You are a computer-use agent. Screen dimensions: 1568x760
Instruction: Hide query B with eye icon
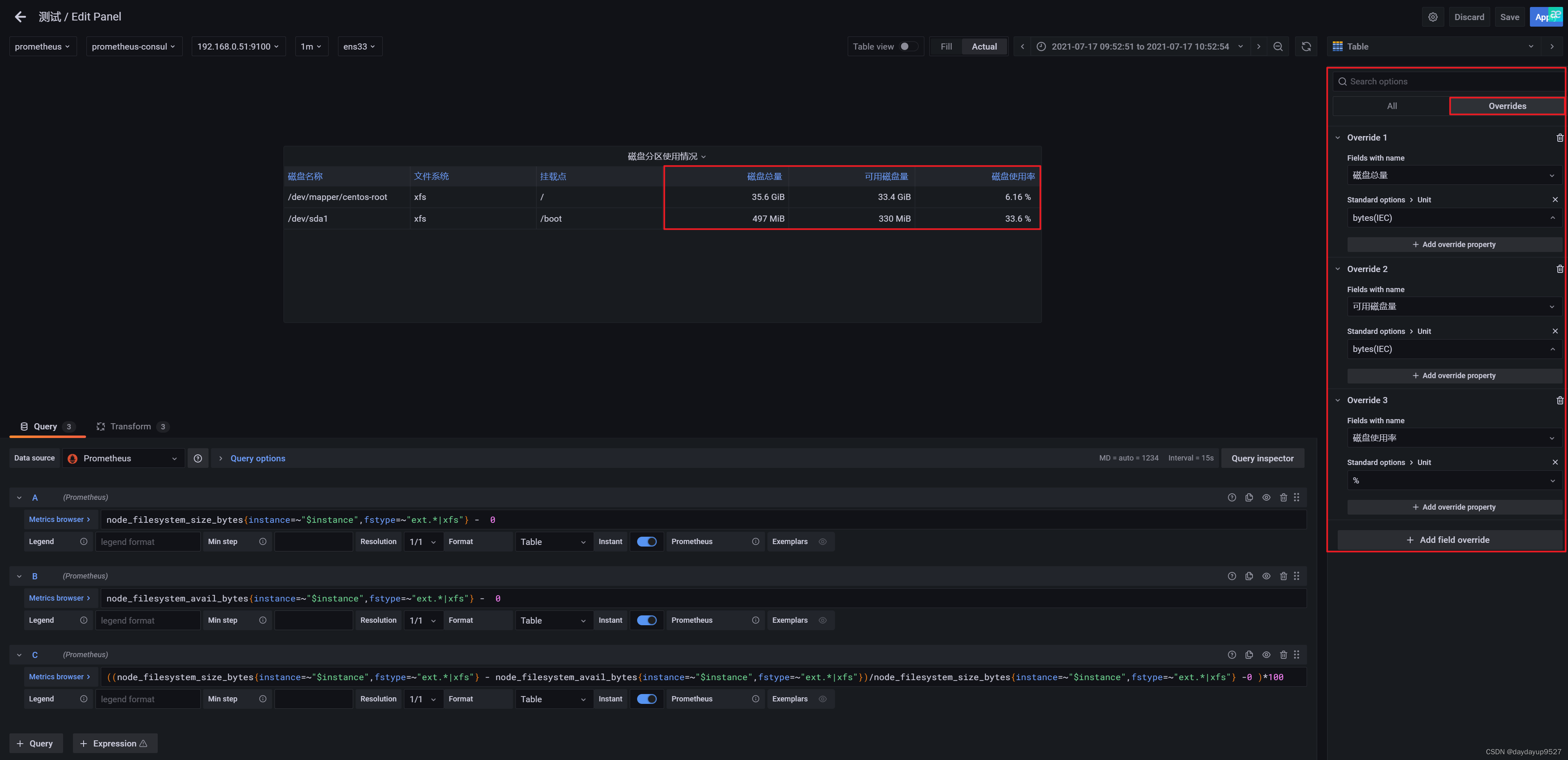point(1266,576)
